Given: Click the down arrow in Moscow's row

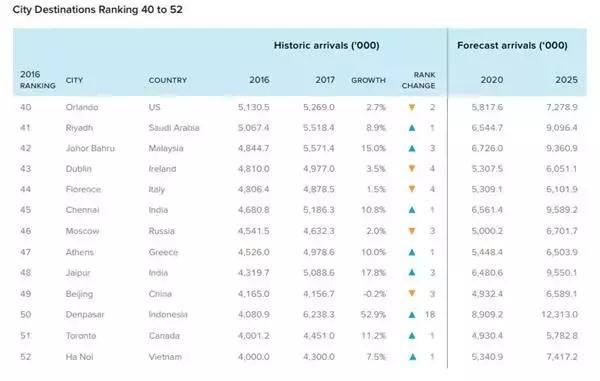Looking at the screenshot, I should (412, 231).
